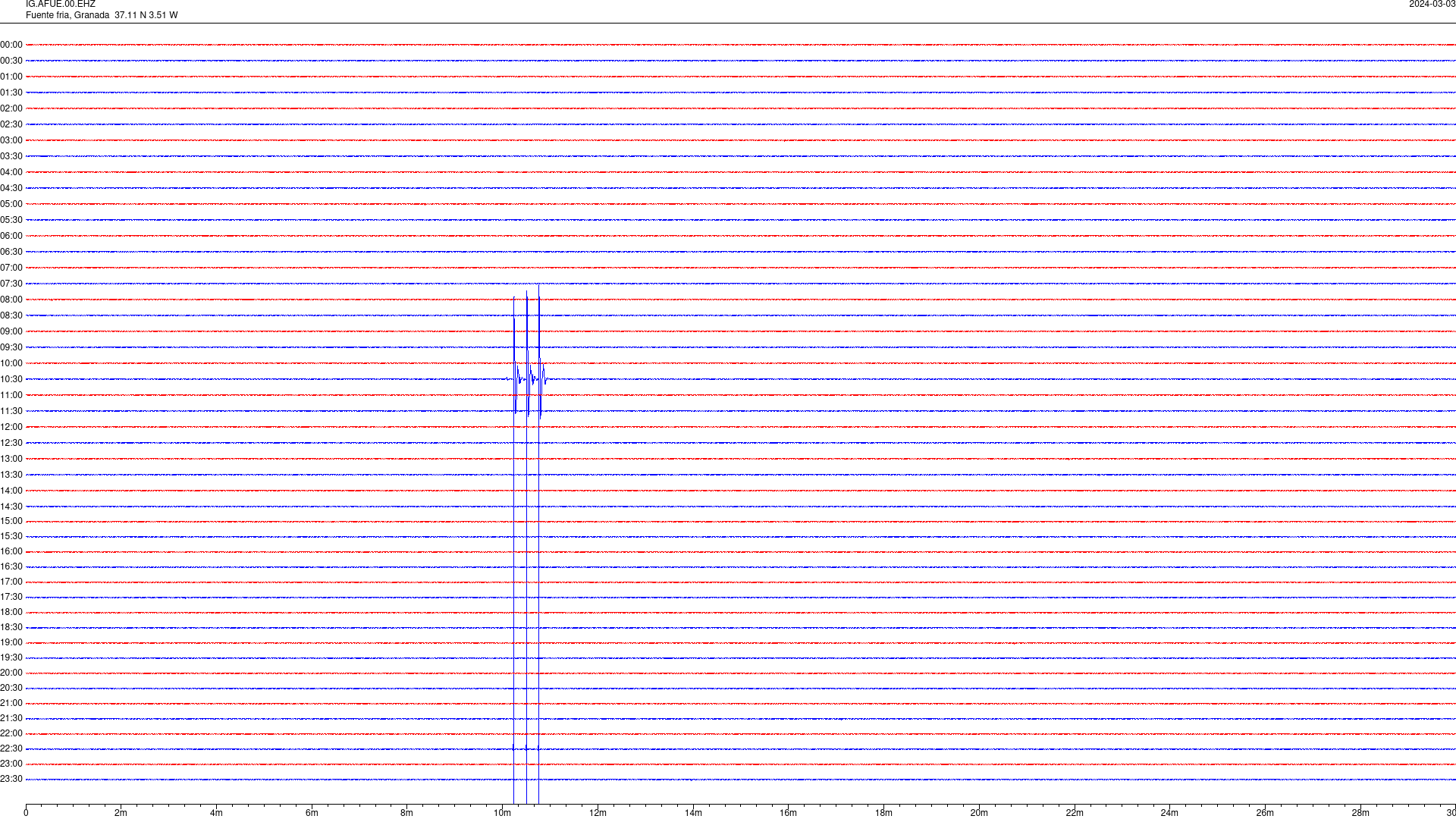The image size is (1456, 819).
Task: Select the 18:00 time row label
Action: point(11,612)
